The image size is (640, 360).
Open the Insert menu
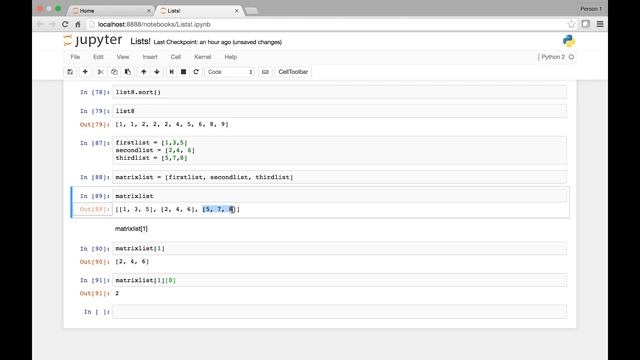[150, 57]
